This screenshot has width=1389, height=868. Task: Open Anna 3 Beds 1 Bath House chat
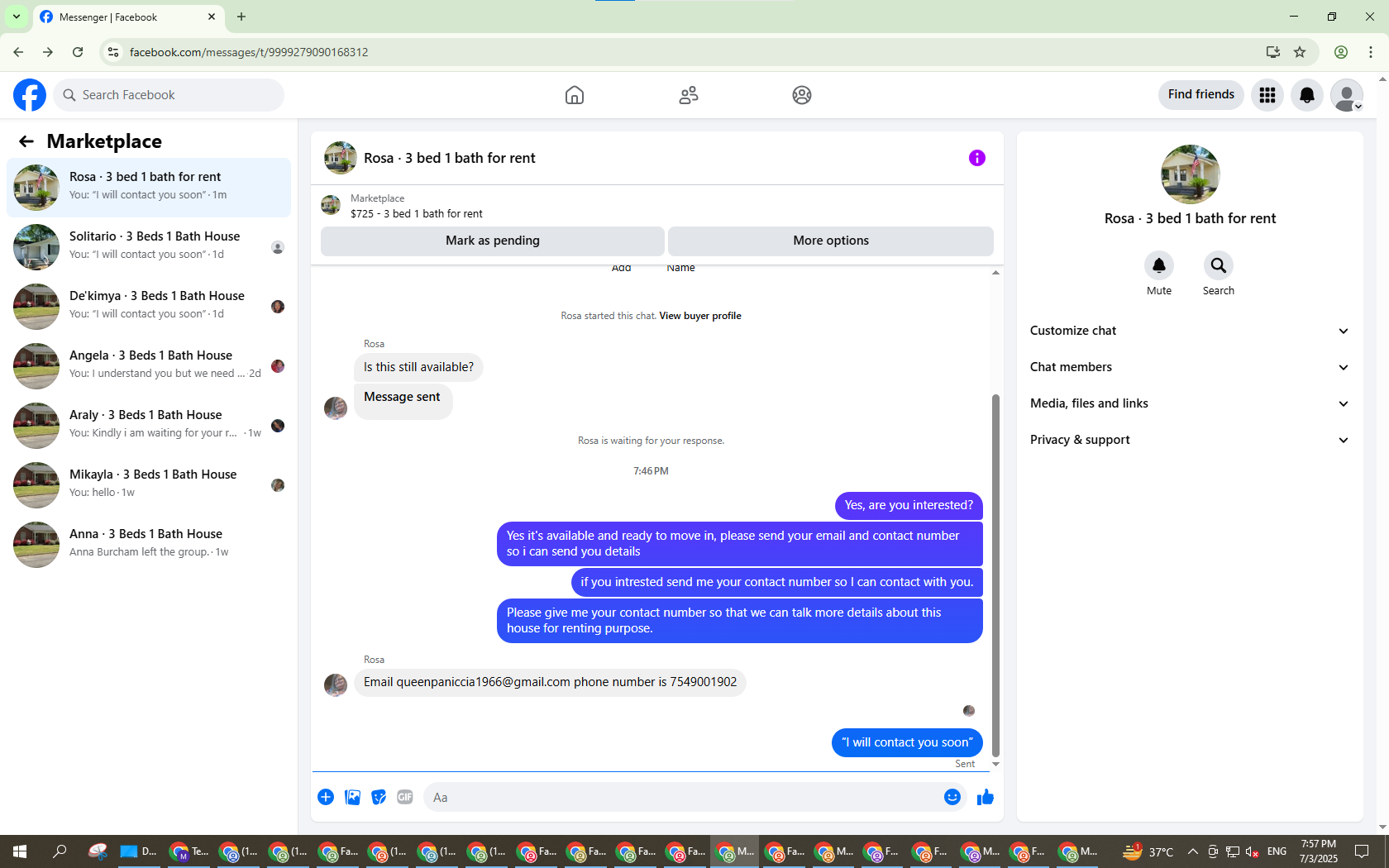pyautogui.click(x=149, y=545)
